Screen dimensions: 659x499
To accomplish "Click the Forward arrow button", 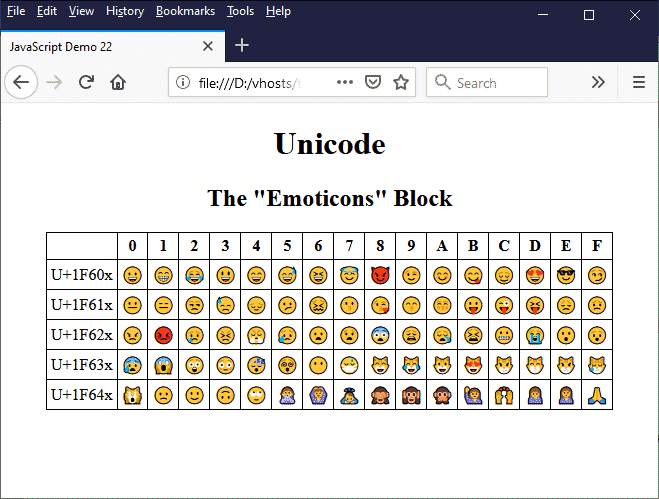I will (54, 82).
